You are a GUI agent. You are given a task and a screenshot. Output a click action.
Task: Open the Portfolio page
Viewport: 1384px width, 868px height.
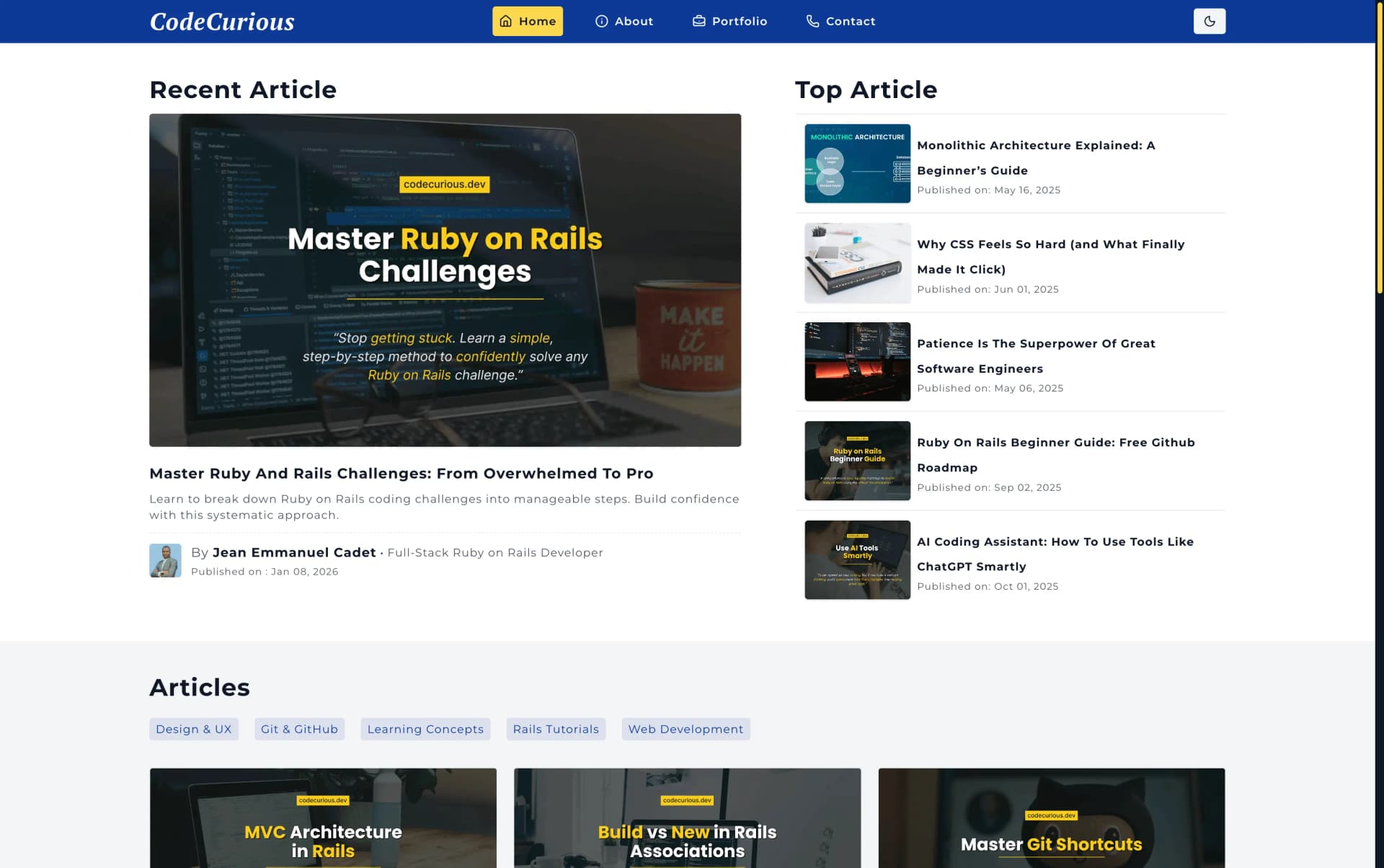coord(738,21)
